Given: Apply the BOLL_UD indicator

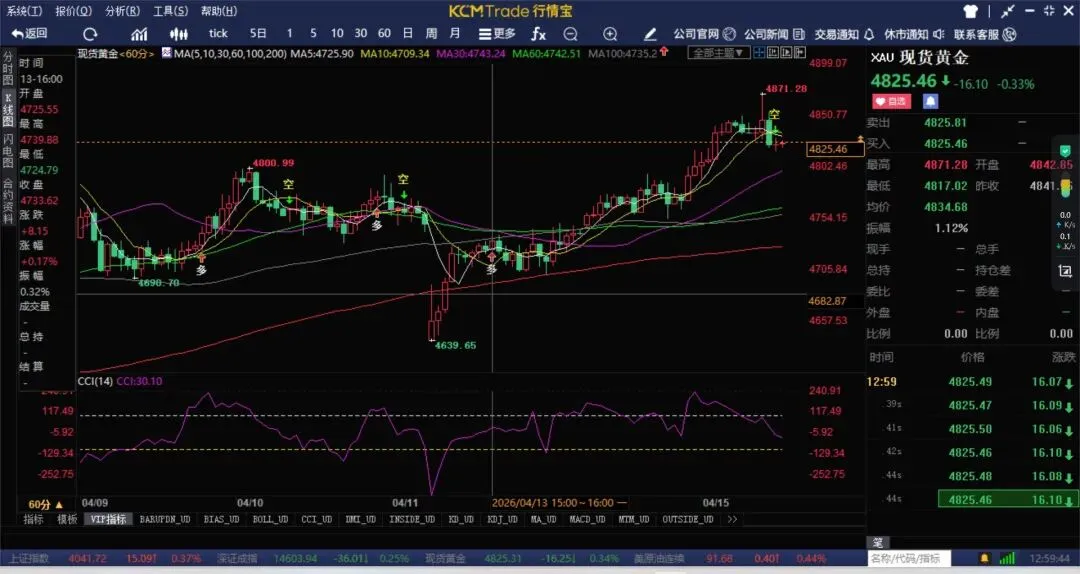Looking at the screenshot, I should 270,519.
